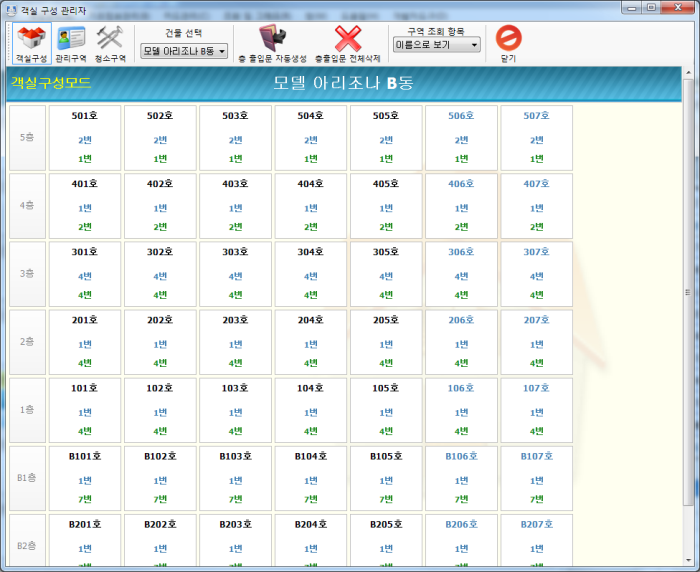
Task: Click the 객실구성모드 yellow label
Action: [51, 83]
